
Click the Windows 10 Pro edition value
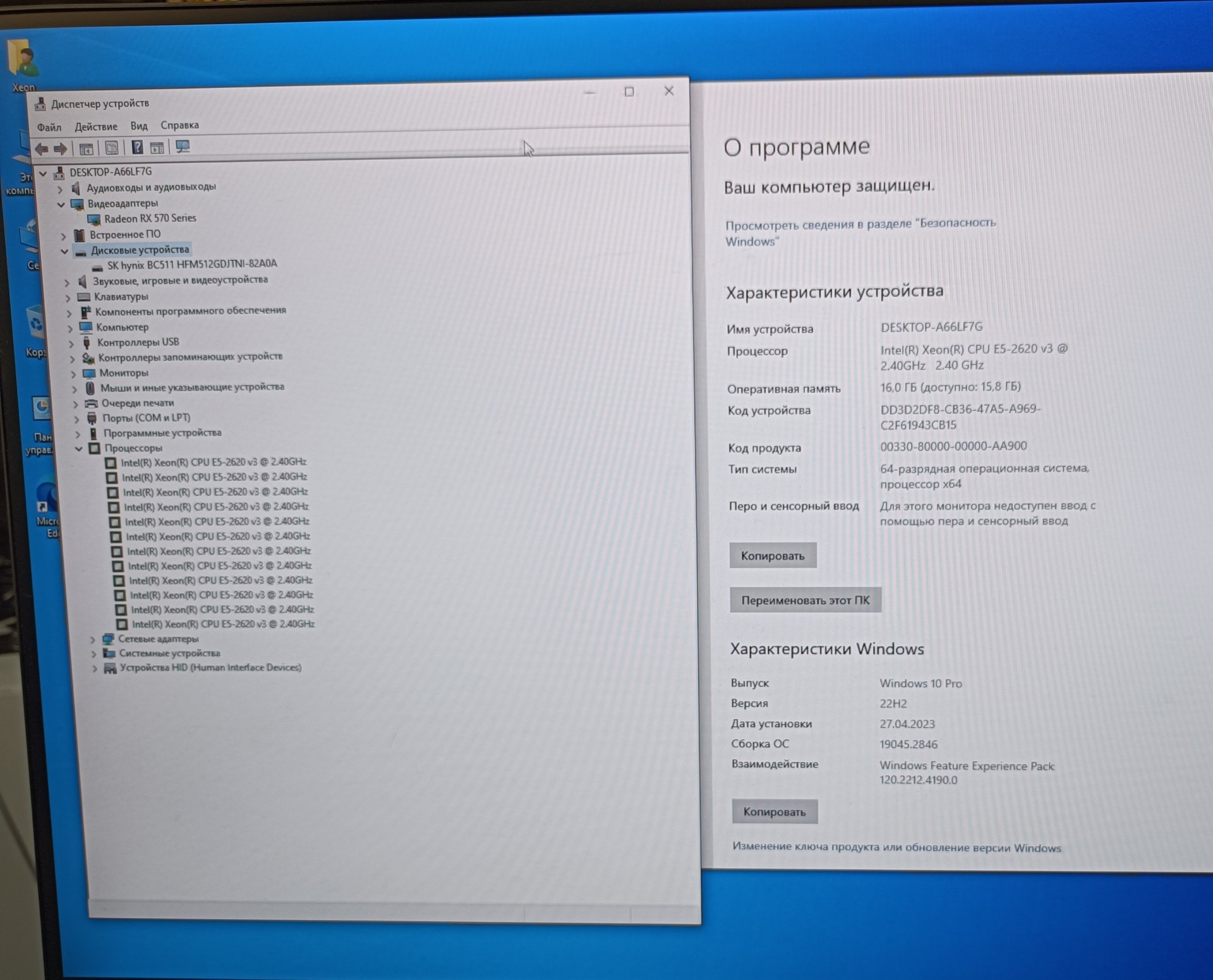(x=921, y=684)
